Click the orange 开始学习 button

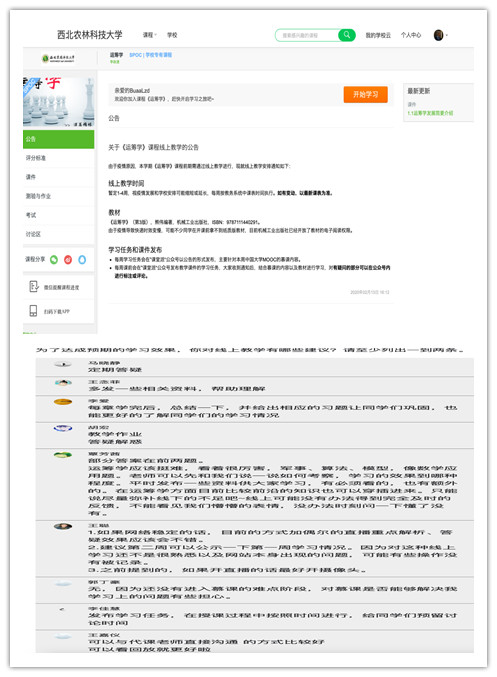pyautogui.click(x=365, y=95)
